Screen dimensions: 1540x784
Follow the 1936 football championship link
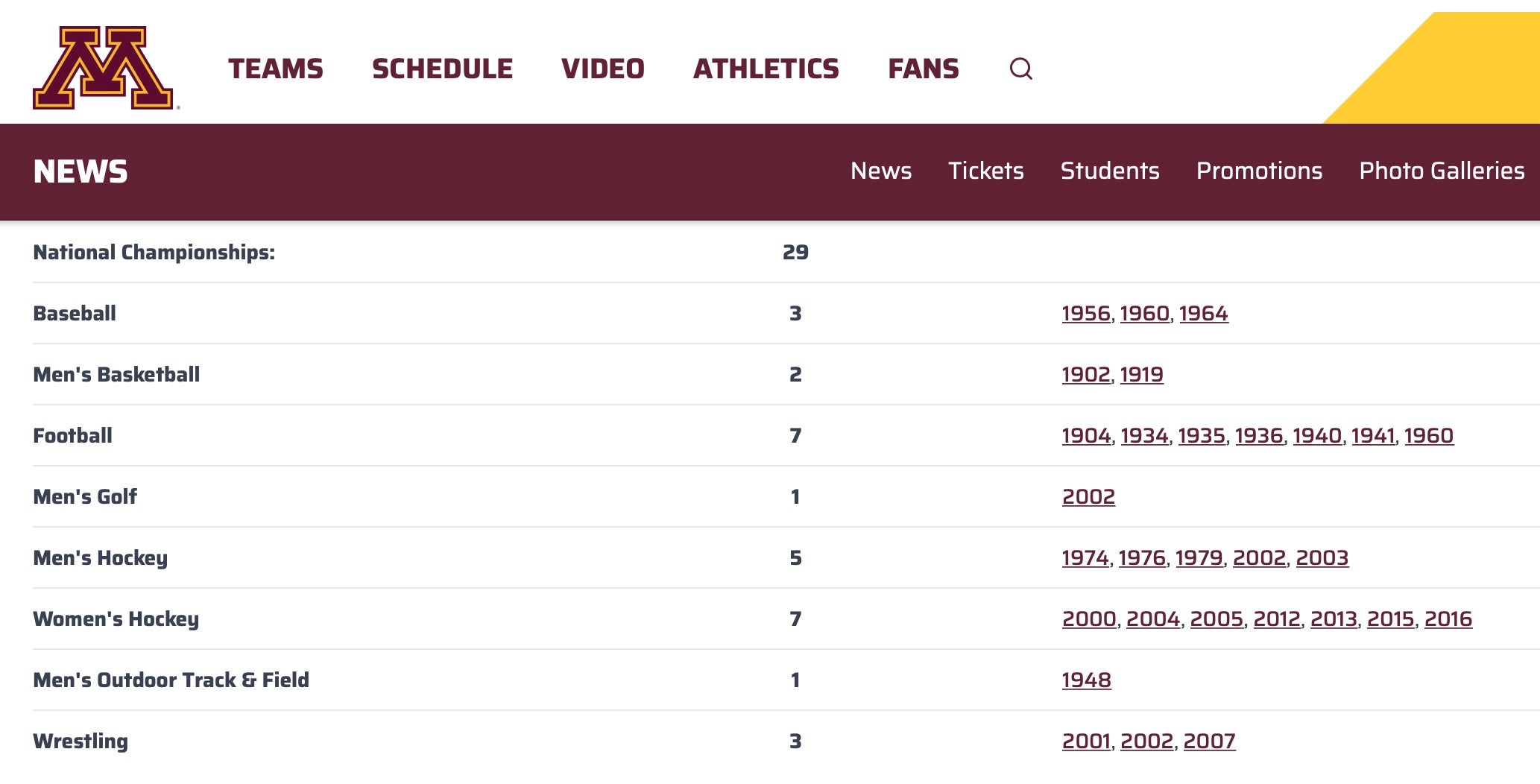[1258, 436]
